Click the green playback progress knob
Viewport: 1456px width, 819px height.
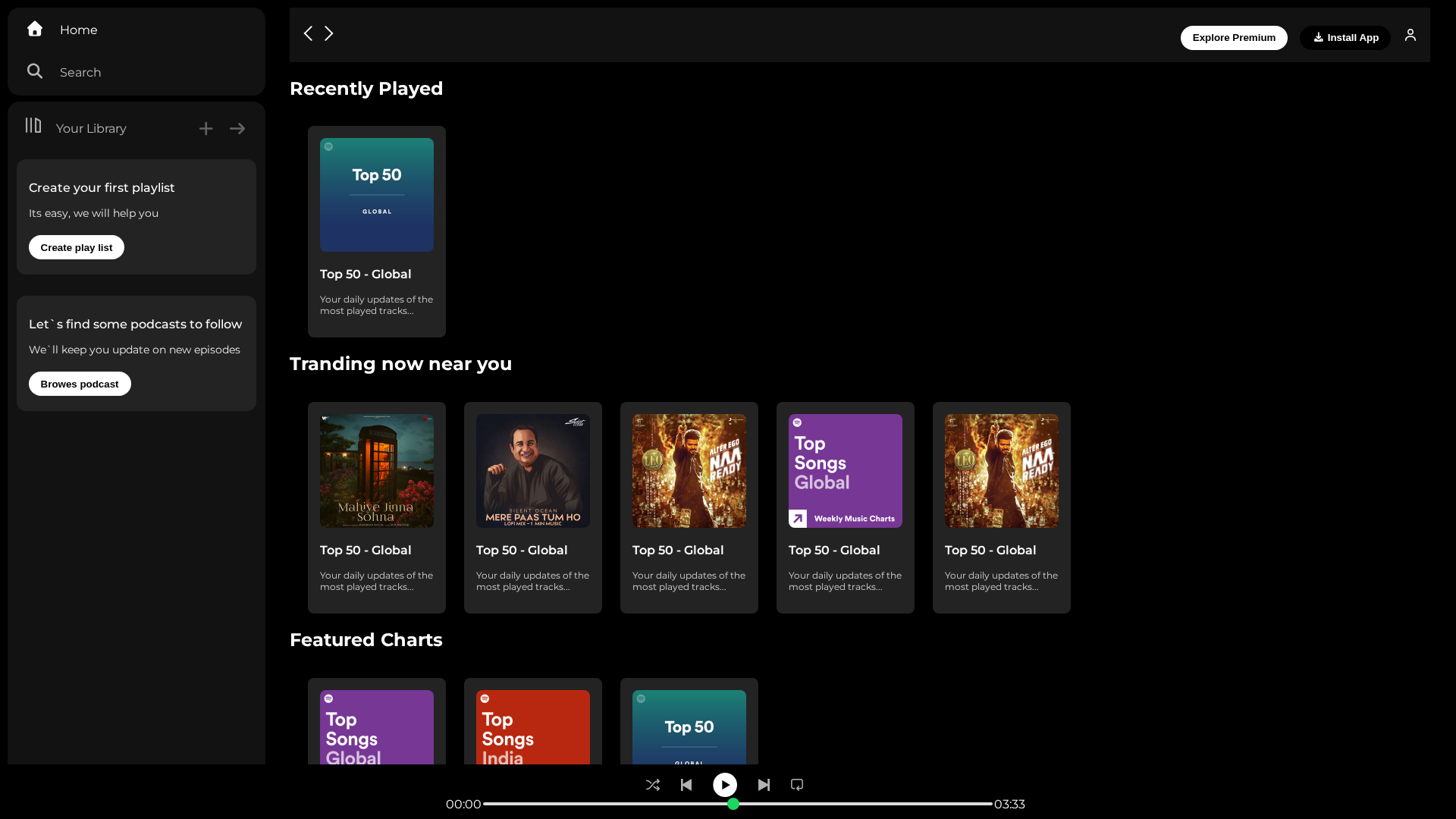point(733,804)
